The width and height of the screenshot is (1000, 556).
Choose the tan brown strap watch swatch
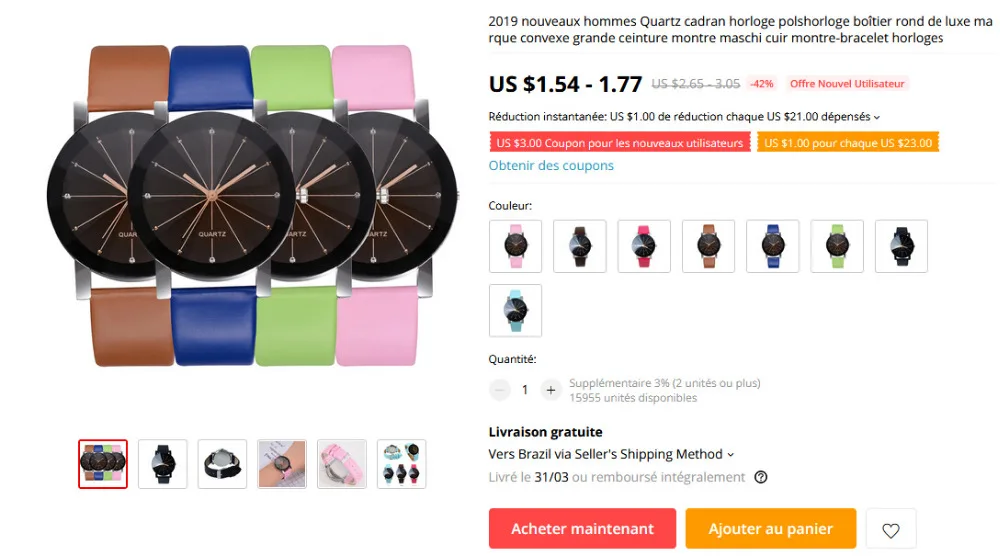click(709, 246)
